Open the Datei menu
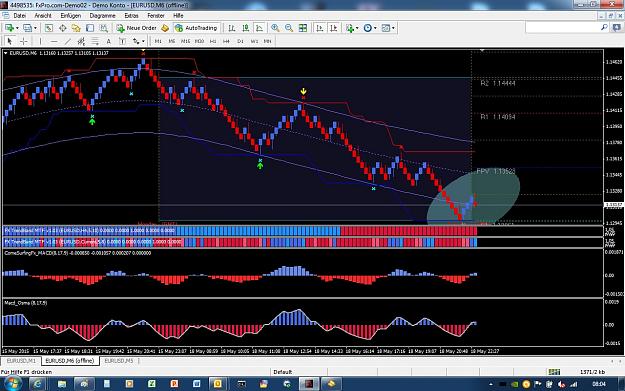Image resolution: width=625 pixels, height=391 pixels. click(x=19, y=16)
